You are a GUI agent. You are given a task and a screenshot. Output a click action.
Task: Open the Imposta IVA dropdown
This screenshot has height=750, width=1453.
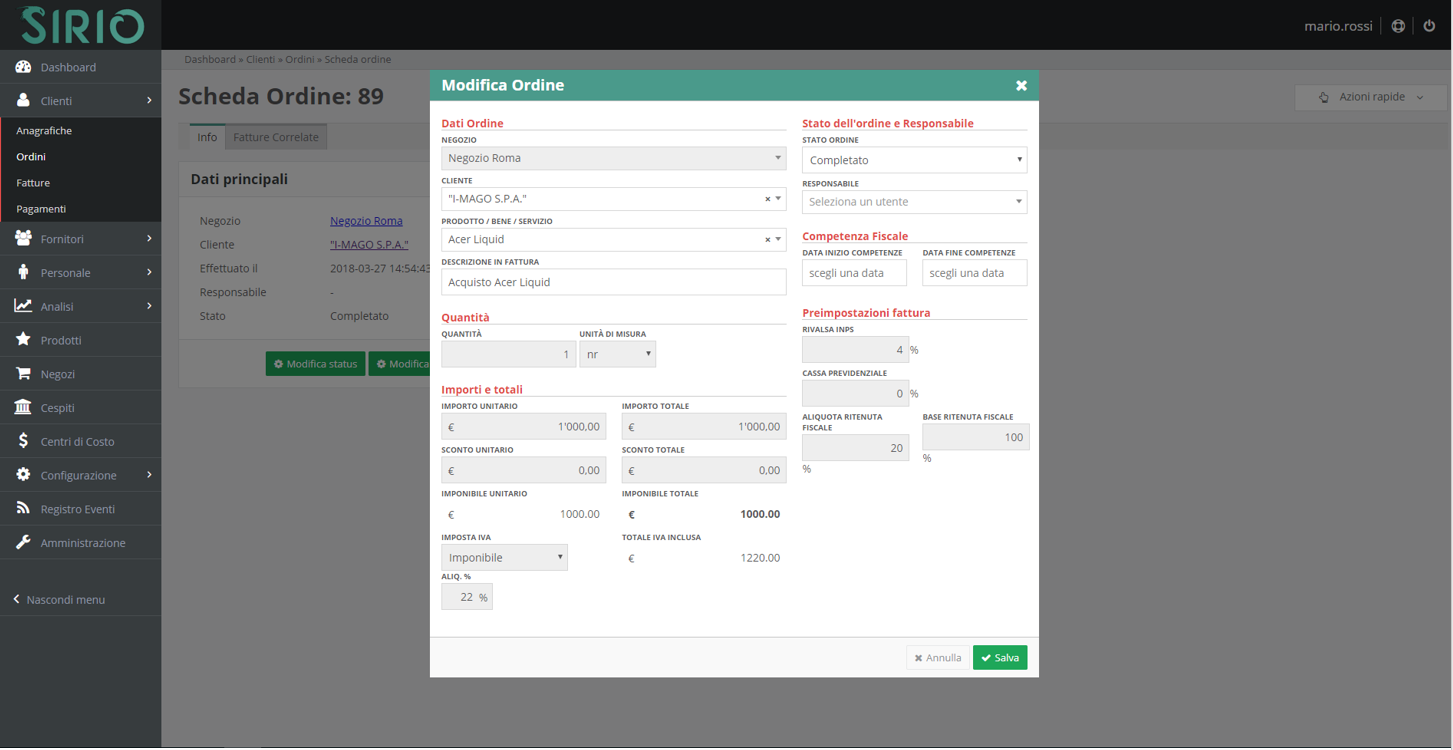(x=504, y=557)
